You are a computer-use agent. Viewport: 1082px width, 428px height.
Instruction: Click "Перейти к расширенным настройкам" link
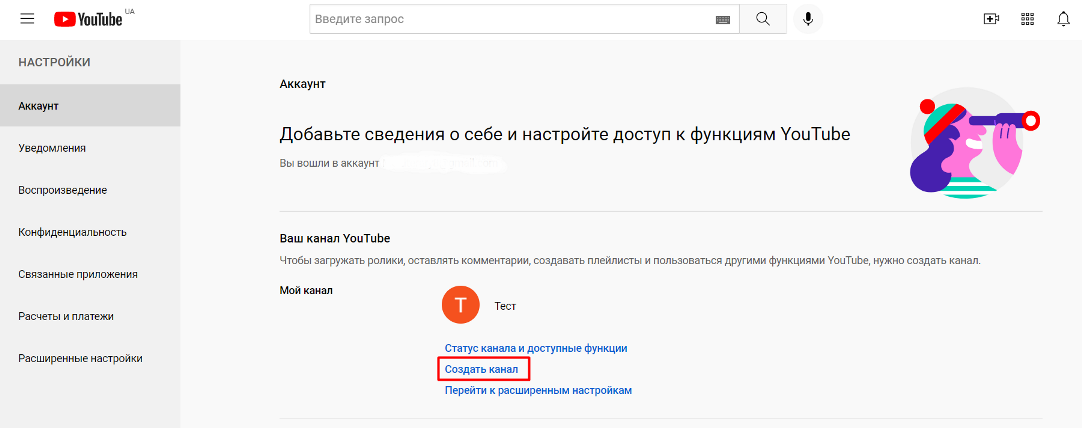[538, 391]
